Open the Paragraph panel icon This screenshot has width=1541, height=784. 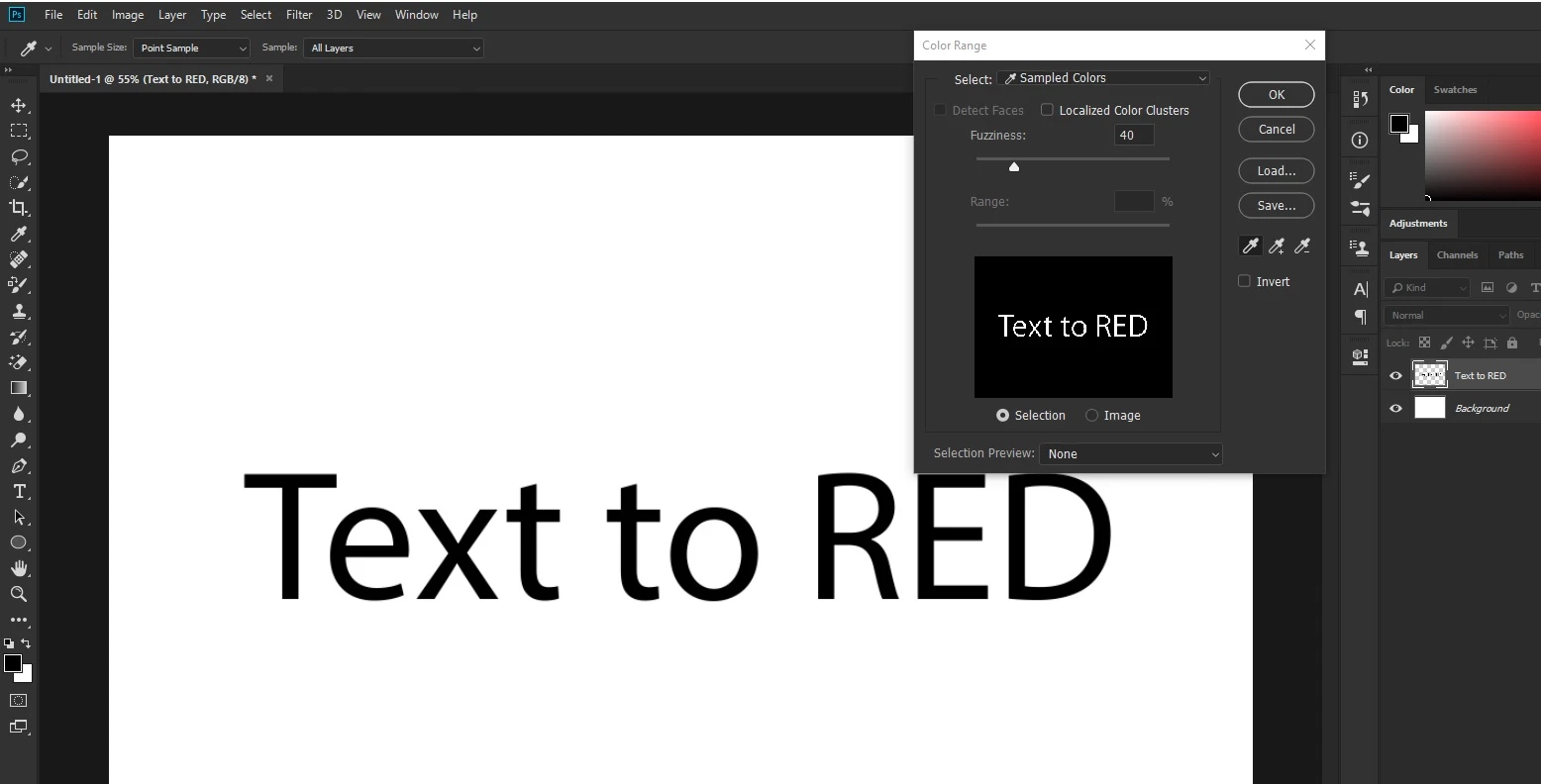(1361, 317)
